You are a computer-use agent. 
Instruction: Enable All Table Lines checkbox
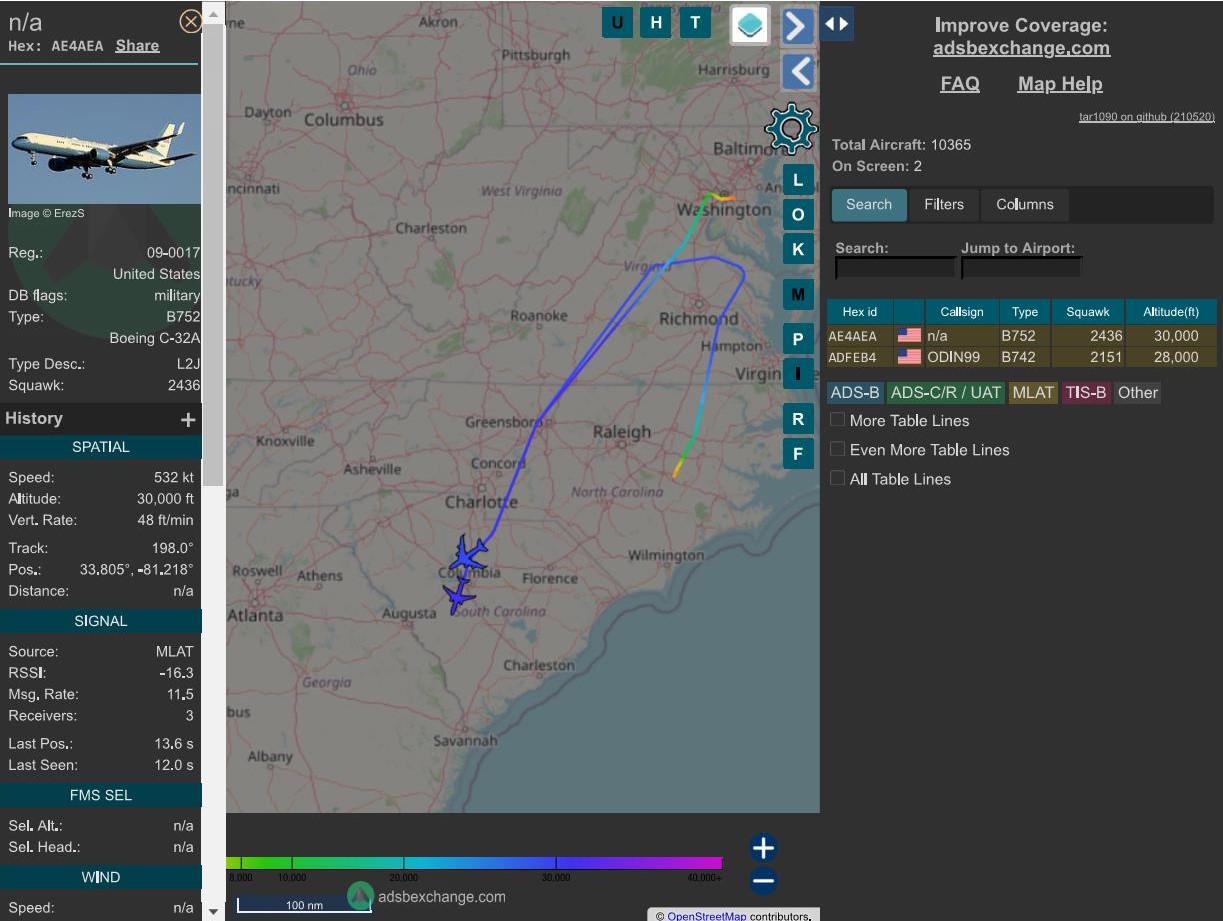(x=838, y=478)
